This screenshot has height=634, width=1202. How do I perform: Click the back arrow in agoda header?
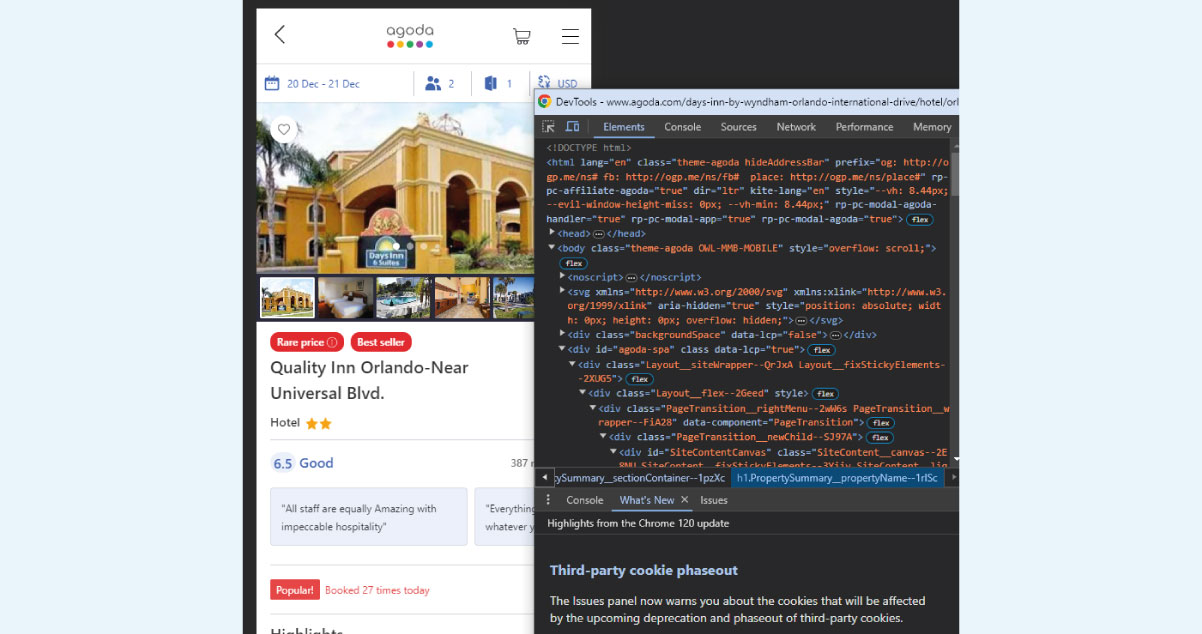[x=279, y=34]
